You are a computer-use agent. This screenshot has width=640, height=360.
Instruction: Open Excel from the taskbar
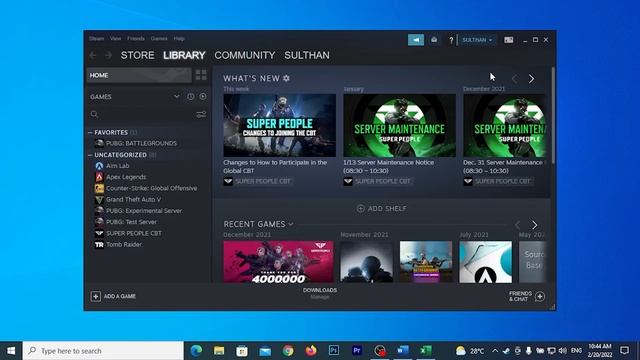pyautogui.click(x=426, y=350)
